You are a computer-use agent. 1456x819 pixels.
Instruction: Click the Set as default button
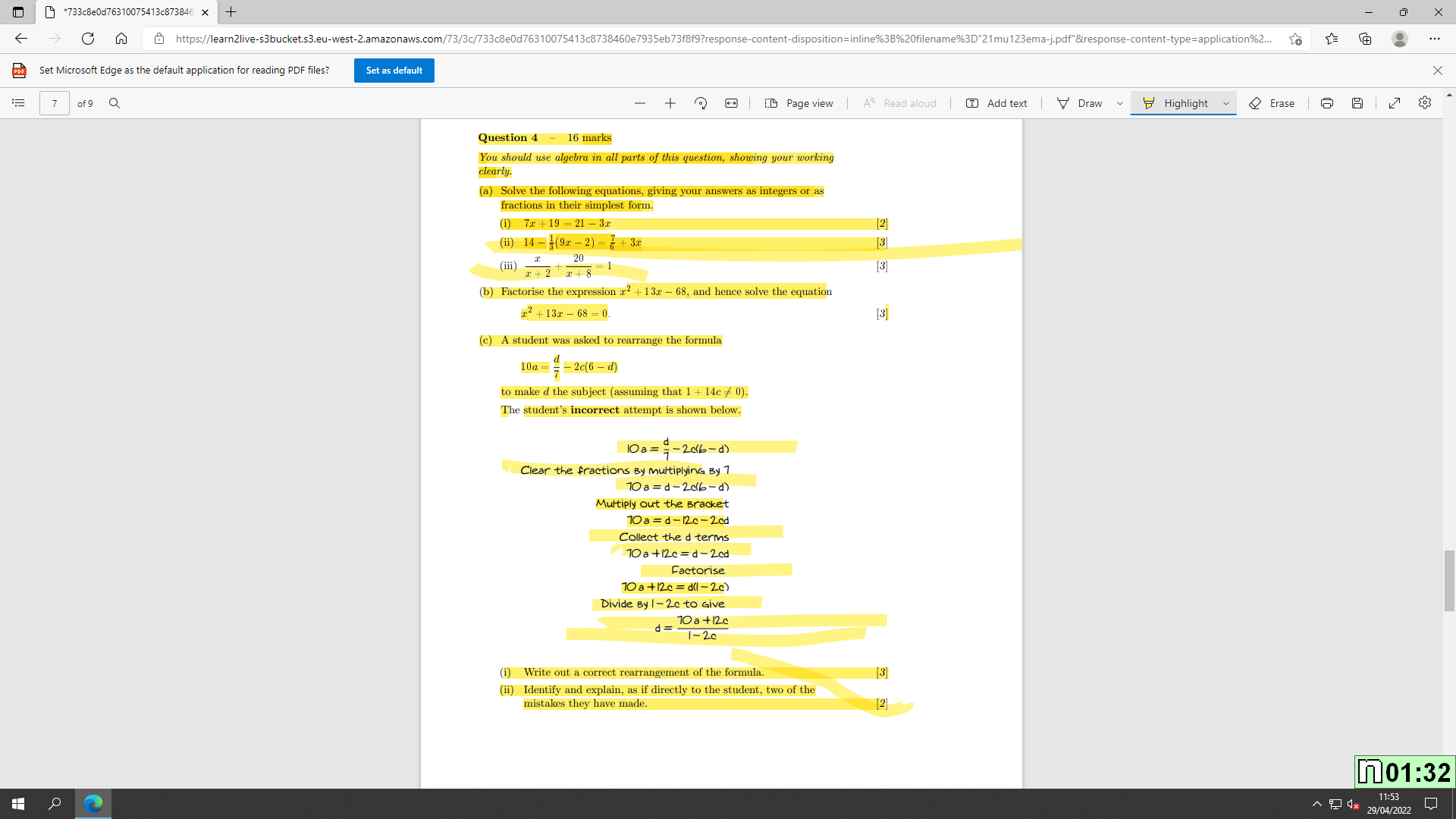394,71
